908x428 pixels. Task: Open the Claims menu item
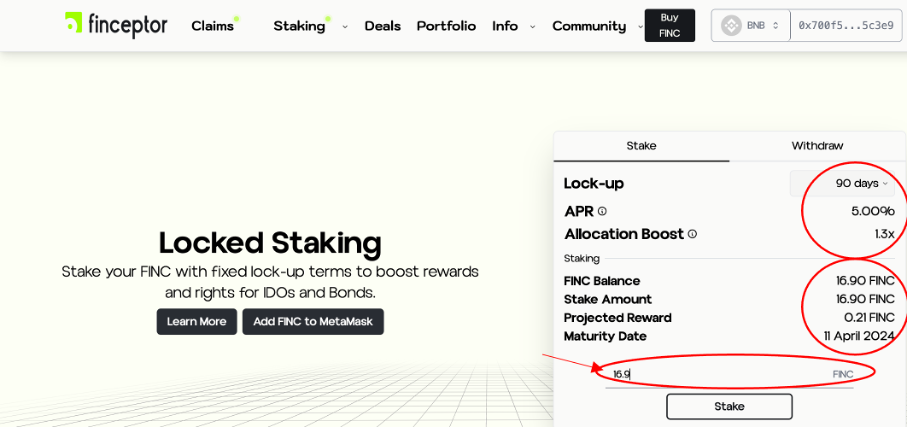click(x=213, y=26)
